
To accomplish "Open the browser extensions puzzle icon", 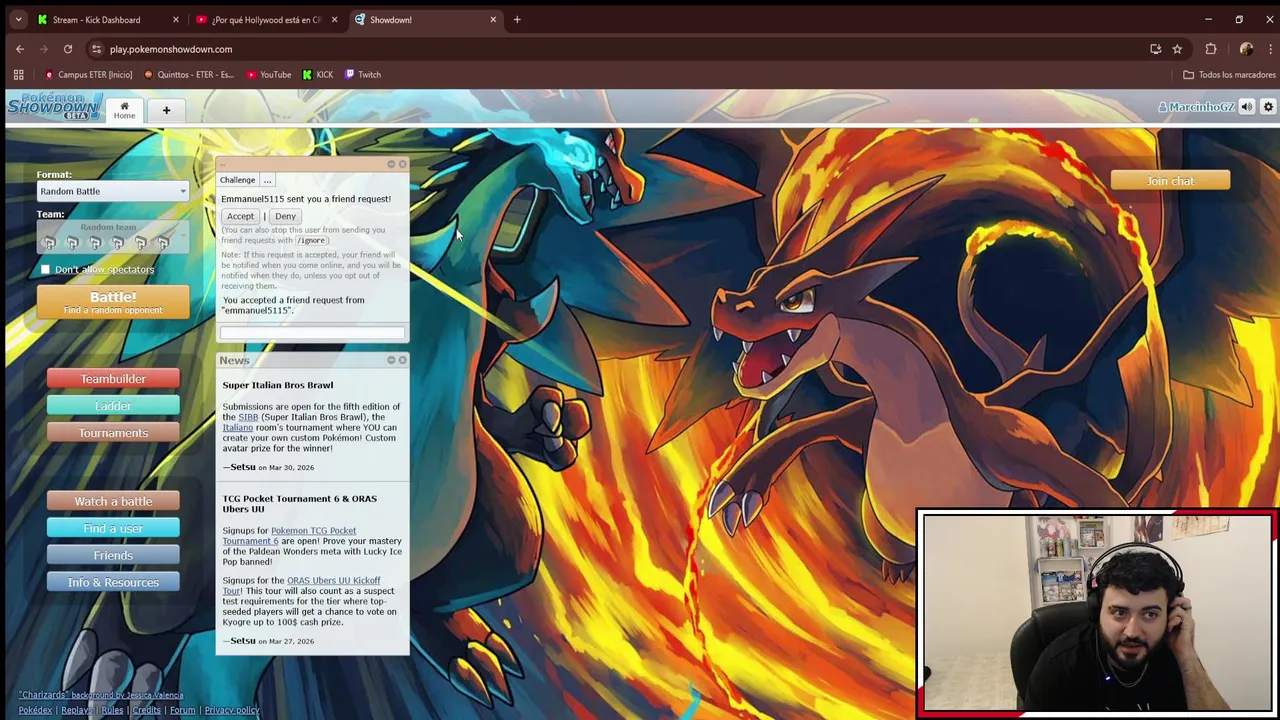I will [x=1211, y=49].
